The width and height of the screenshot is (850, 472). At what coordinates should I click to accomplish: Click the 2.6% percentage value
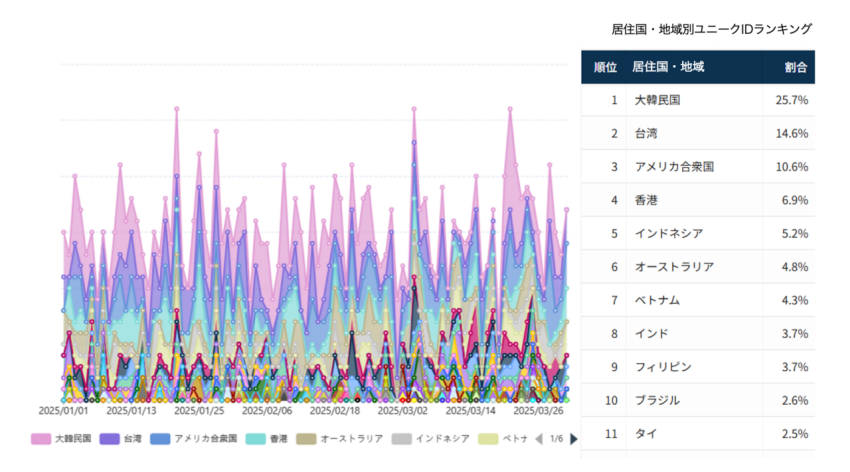click(795, 400)
